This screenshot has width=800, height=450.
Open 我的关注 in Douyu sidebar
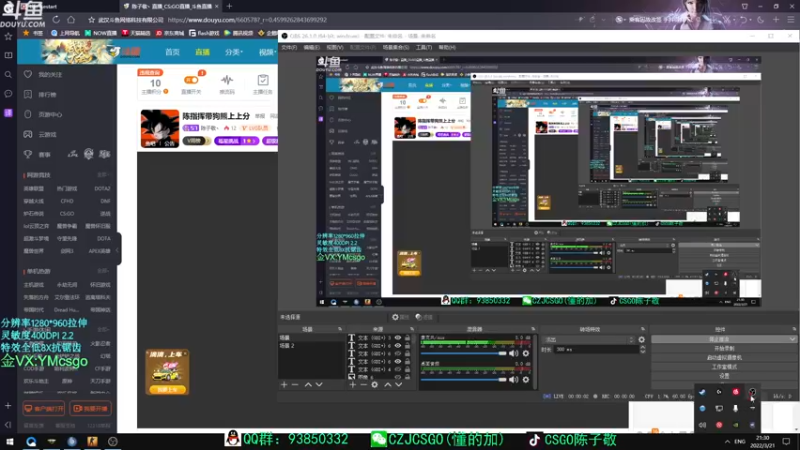coord(51,74)
